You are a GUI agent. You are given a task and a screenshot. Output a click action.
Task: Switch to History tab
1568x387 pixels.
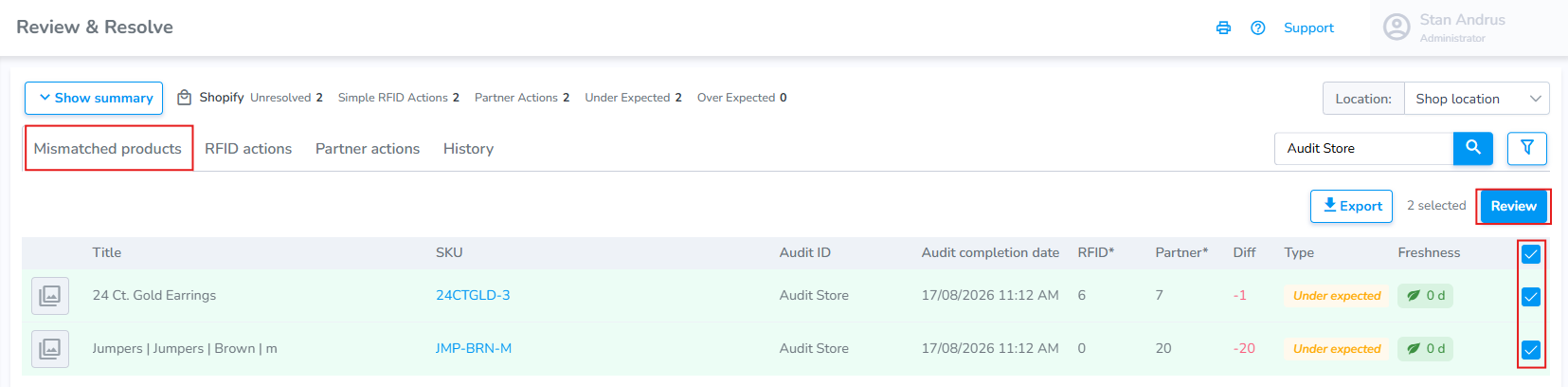468,148
